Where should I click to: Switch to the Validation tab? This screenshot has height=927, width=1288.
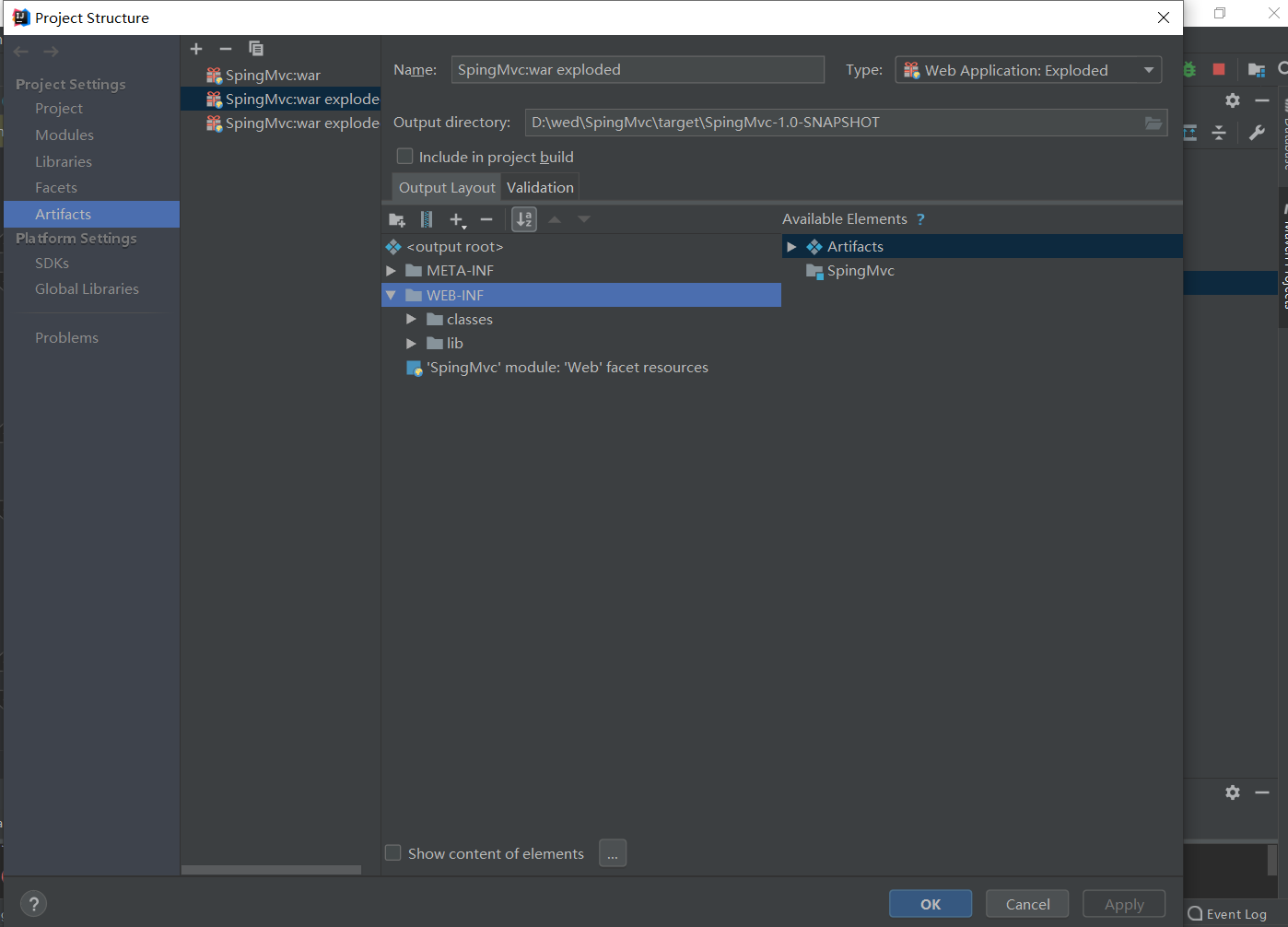coord(540,186)
